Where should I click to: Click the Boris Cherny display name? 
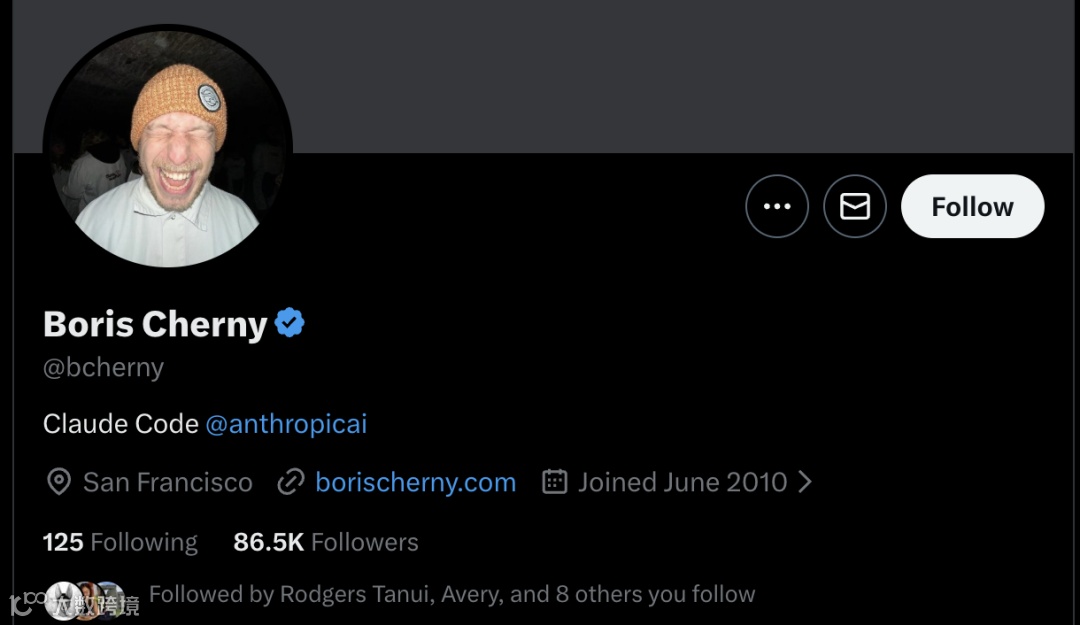pyautogui.click(x=155, y=324)
